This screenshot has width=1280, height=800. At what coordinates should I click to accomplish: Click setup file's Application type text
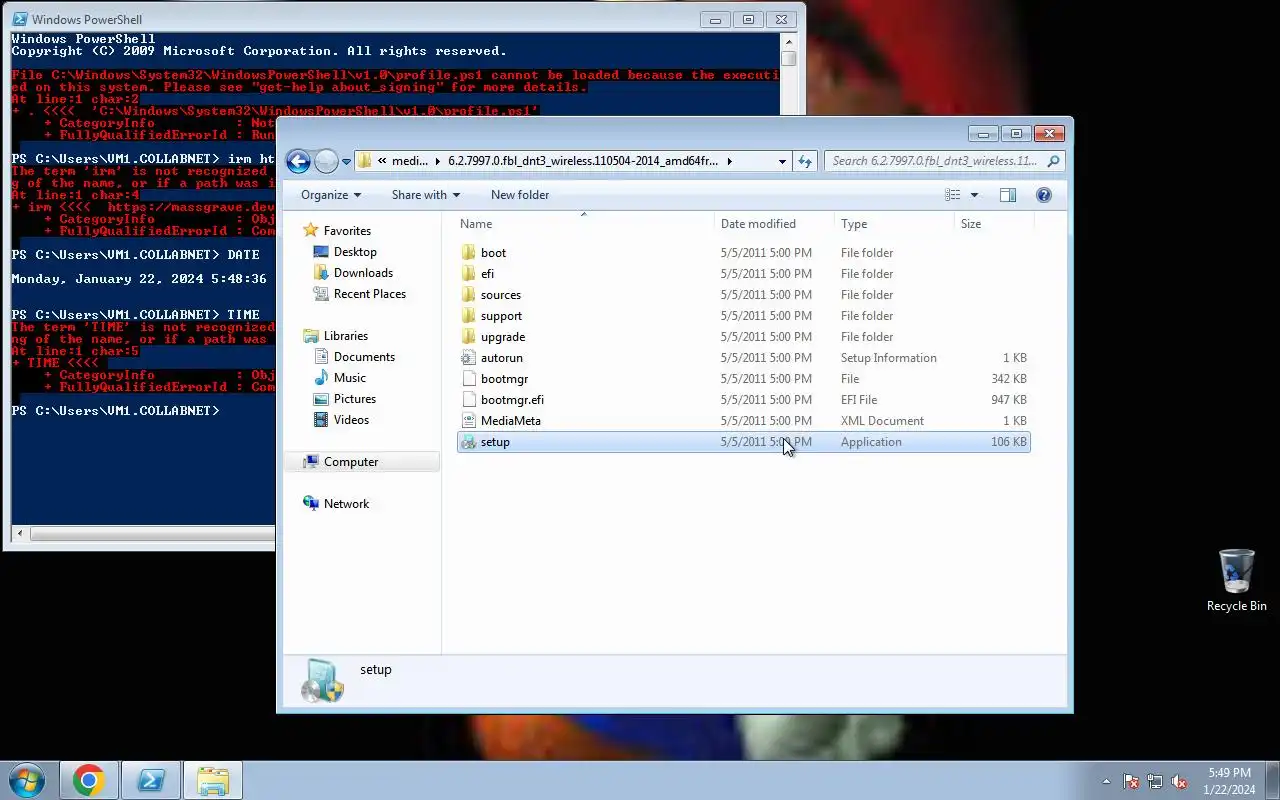coord(871,442)
